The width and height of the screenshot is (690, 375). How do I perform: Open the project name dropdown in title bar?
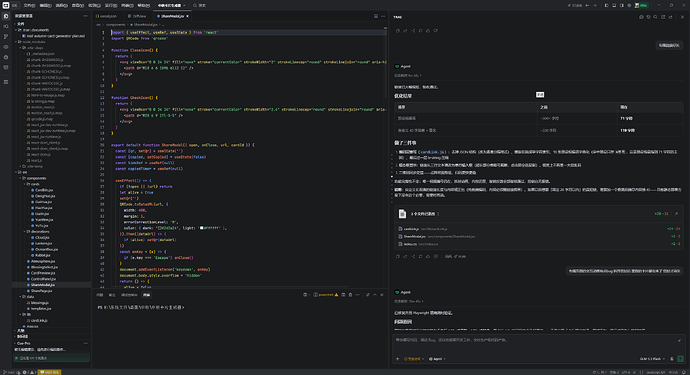172,5
